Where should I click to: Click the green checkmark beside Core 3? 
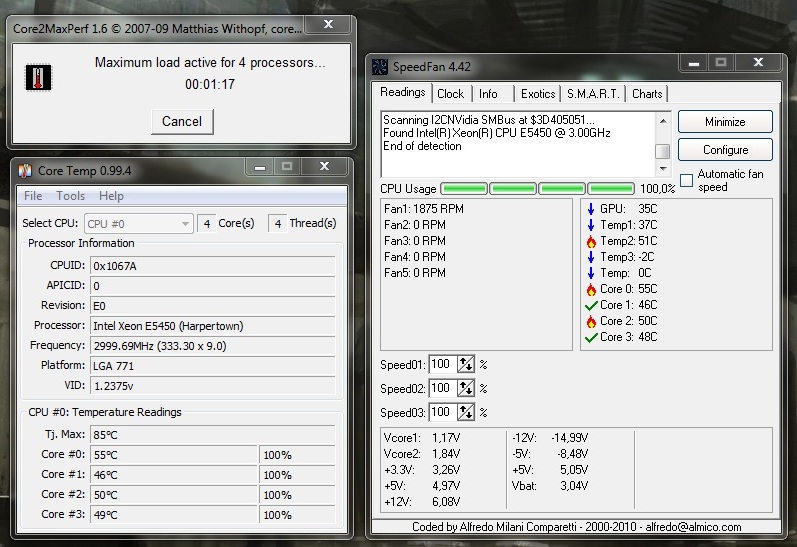click(591, 338)
